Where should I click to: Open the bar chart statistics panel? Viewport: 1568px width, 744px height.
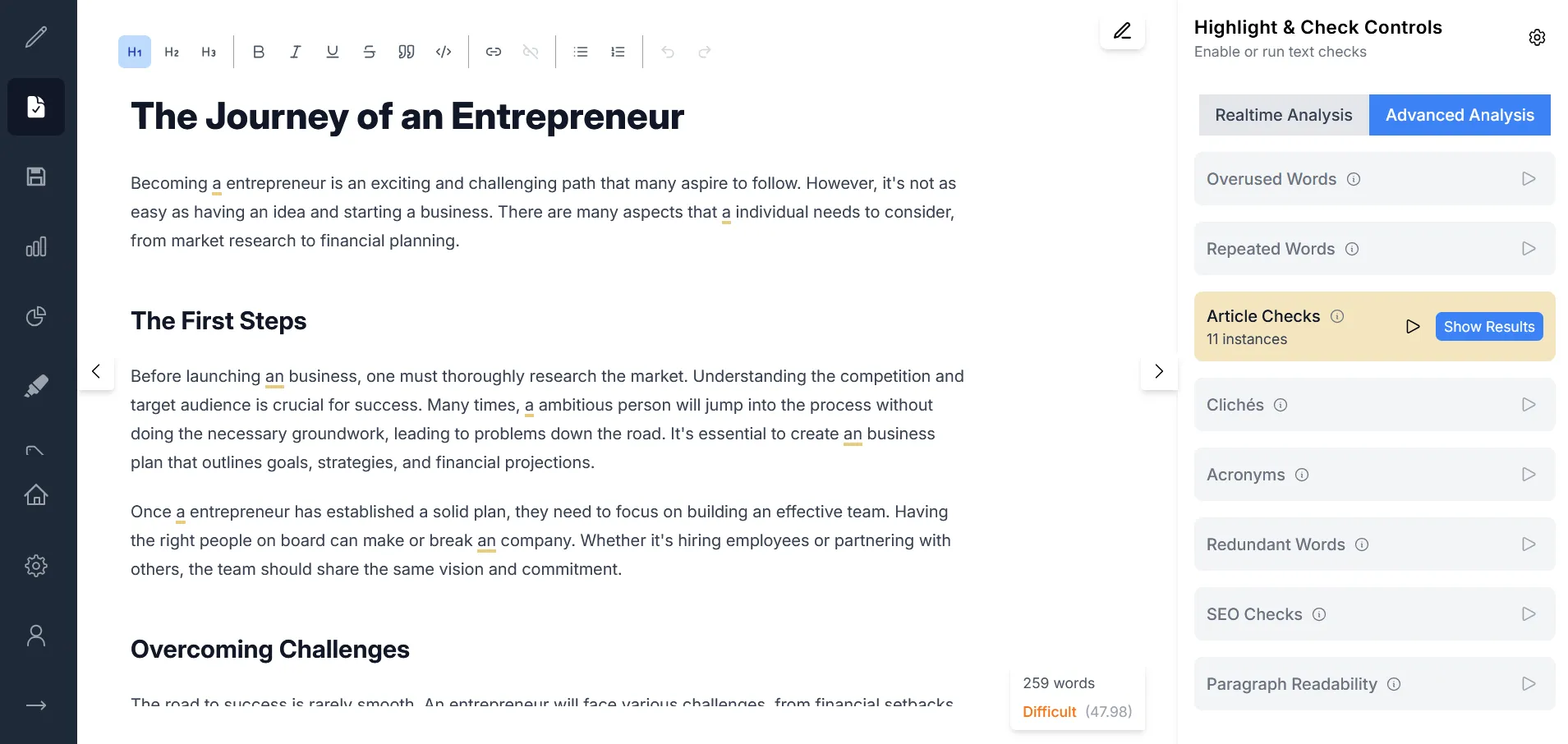point(36,246)
